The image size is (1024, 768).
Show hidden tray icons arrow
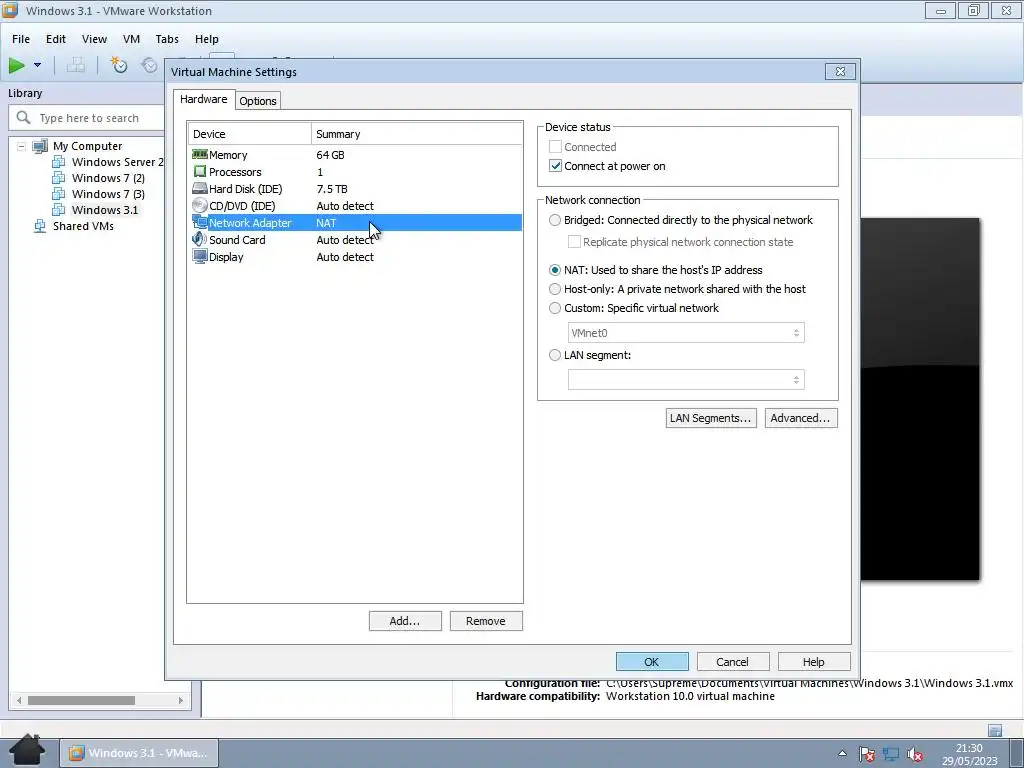(842, 754)
